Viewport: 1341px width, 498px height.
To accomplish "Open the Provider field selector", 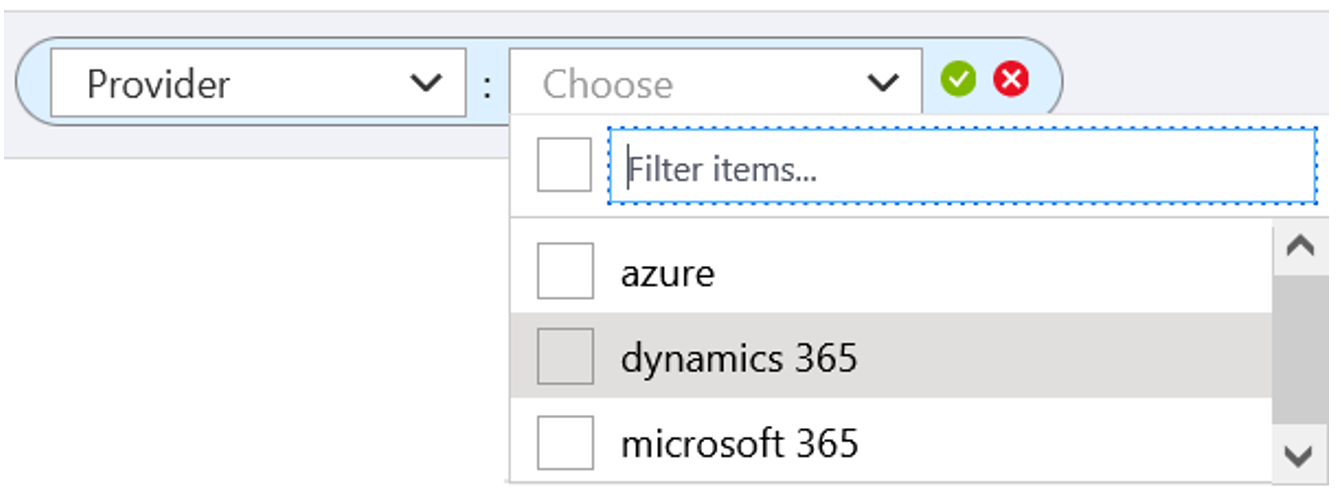I will [x=258, y=83].
